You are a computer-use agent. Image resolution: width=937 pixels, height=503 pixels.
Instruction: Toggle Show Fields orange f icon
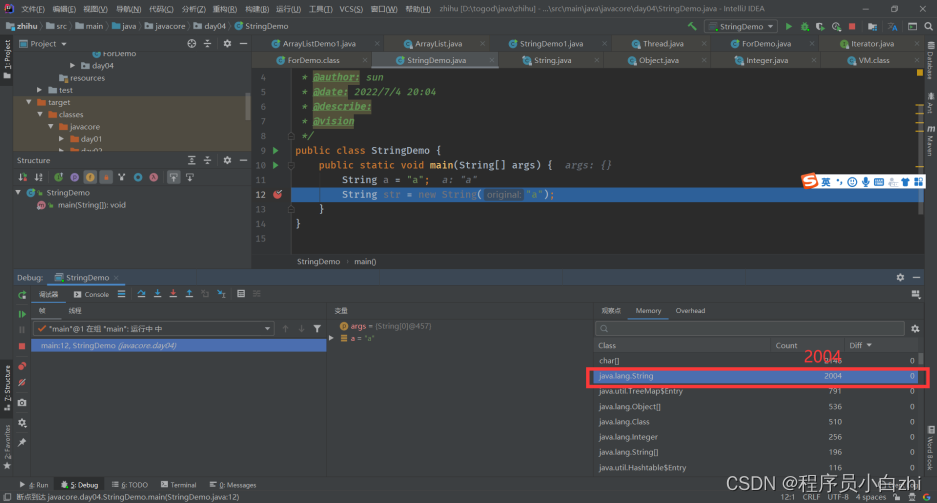pyautogui.click(x=90, y=177)
